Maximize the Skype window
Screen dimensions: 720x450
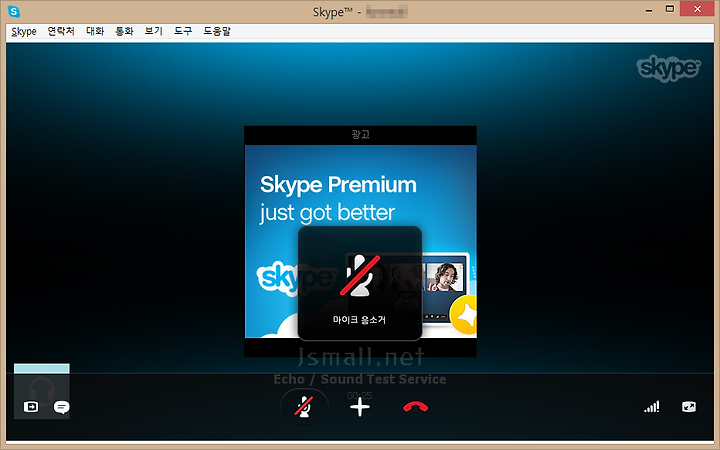[670, 9]
